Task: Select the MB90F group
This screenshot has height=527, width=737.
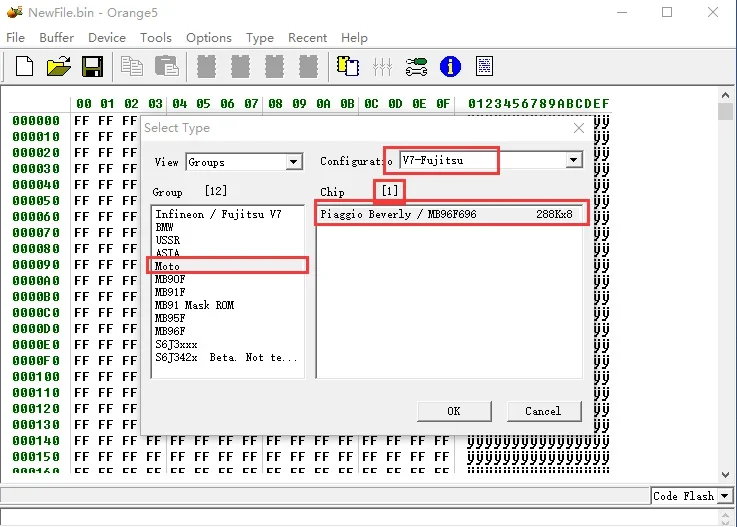Action: point(227,279)
